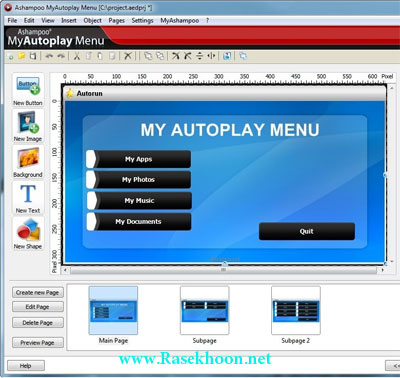The height and width of the screenshot is (378, 400).
Task: Select the Subpage 2 thumbnail
Action: pyautogui.click(x=296, y=310)
